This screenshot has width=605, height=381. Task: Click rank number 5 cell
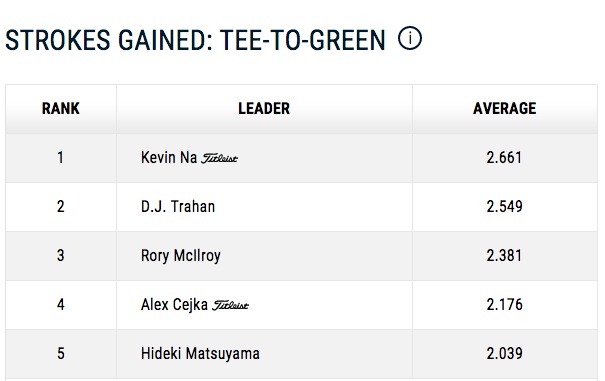[61, 354]
